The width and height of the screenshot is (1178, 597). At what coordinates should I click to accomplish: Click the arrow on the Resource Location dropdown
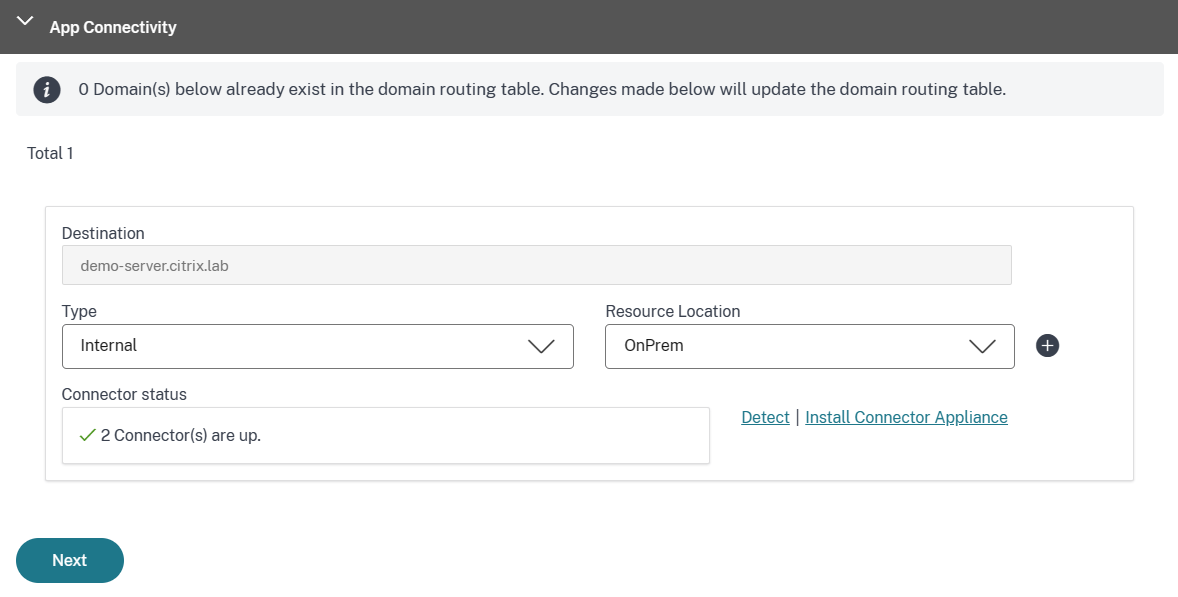pos(982,346)
